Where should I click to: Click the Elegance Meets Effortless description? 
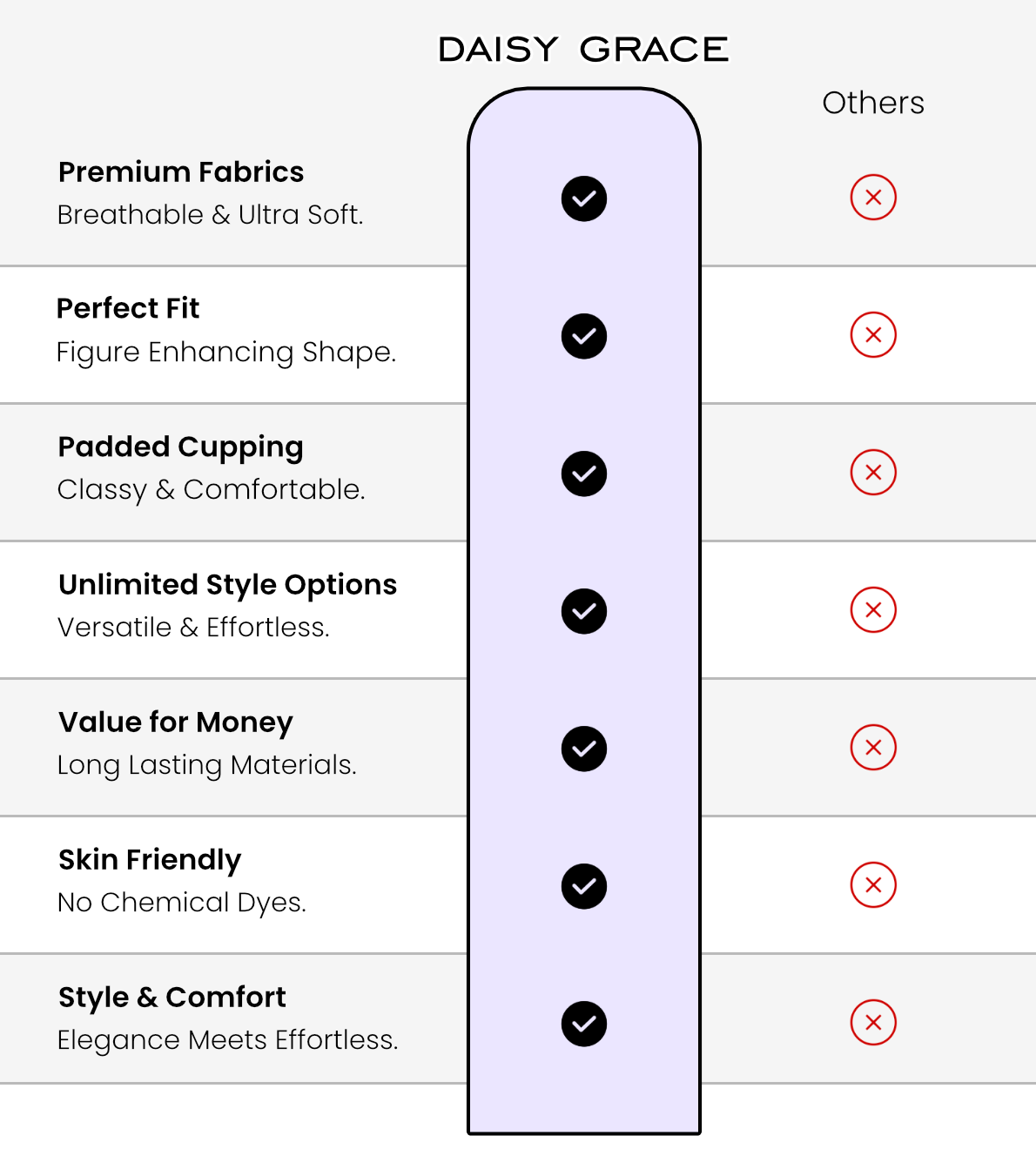tap(228, 1039)
